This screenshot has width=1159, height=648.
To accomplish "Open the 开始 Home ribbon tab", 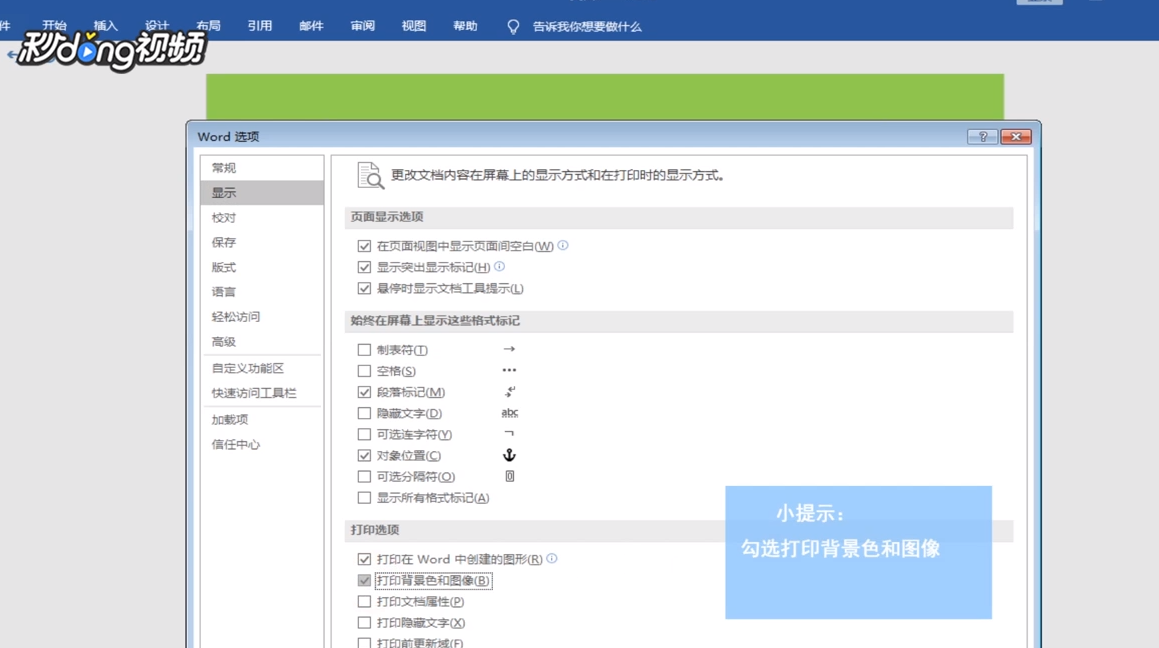I will click(54, 26).
